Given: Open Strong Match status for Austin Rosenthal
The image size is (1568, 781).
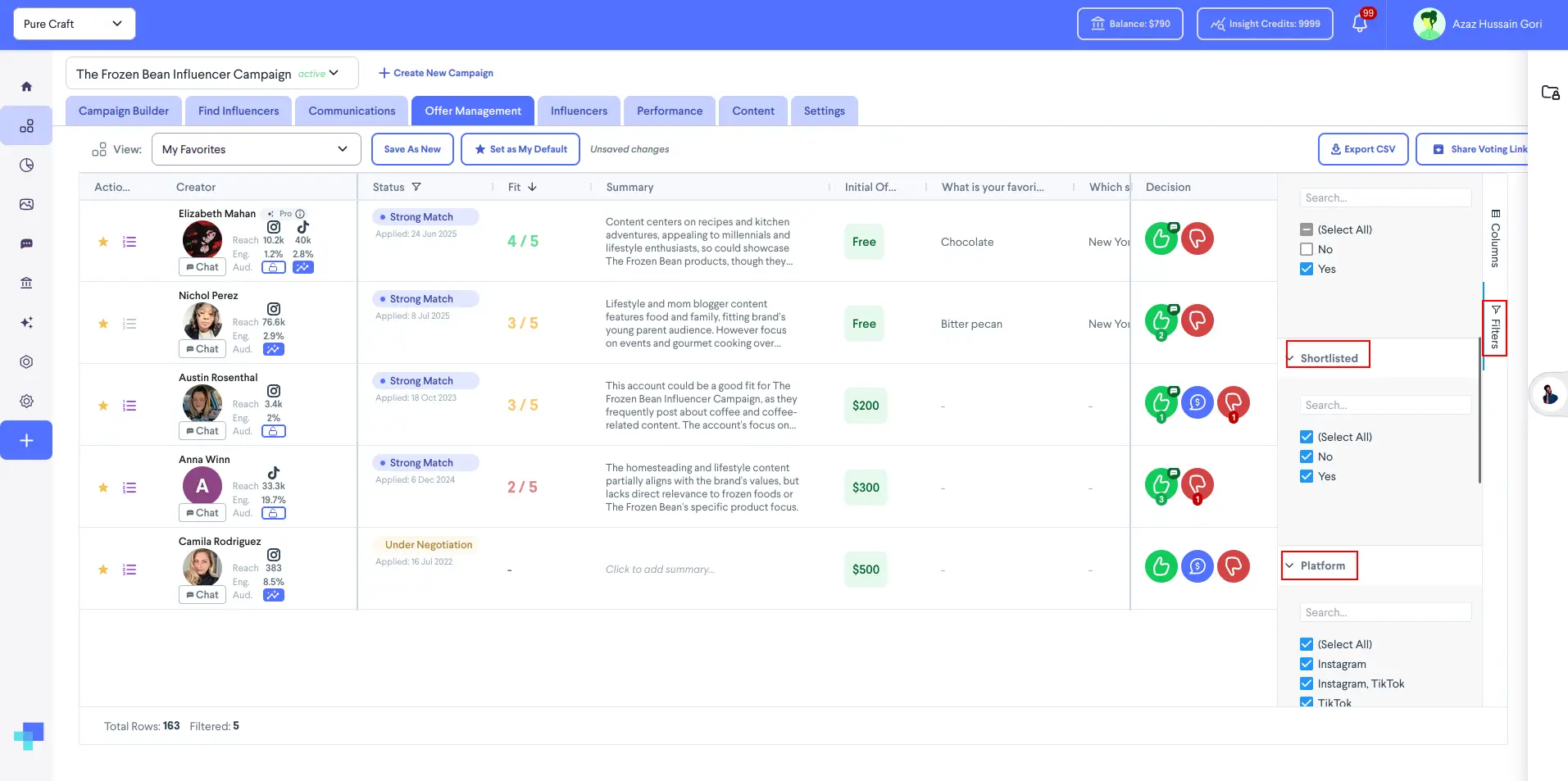Looking at the screenshot, I should click(425, 381).
